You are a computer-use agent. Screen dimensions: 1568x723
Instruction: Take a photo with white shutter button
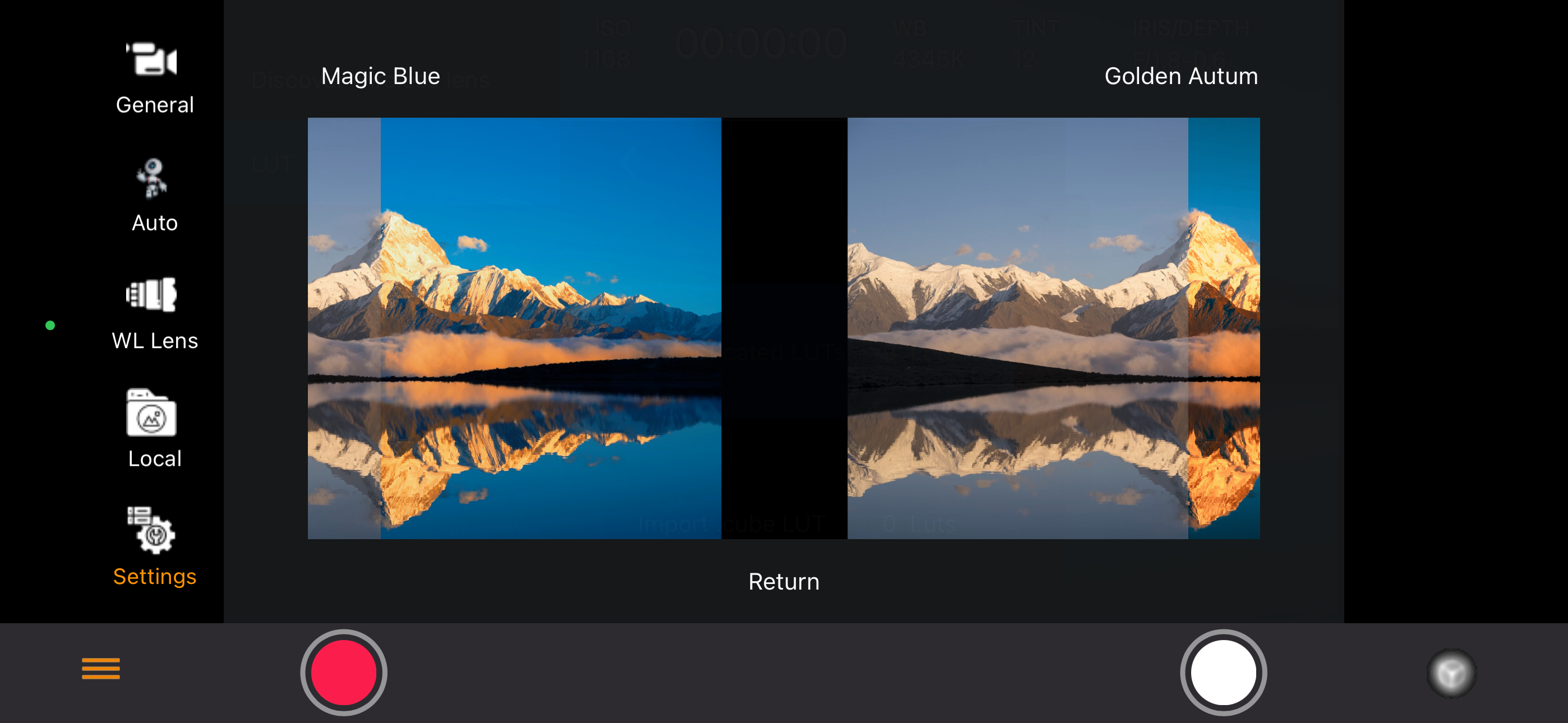(x=1224, y=673)
